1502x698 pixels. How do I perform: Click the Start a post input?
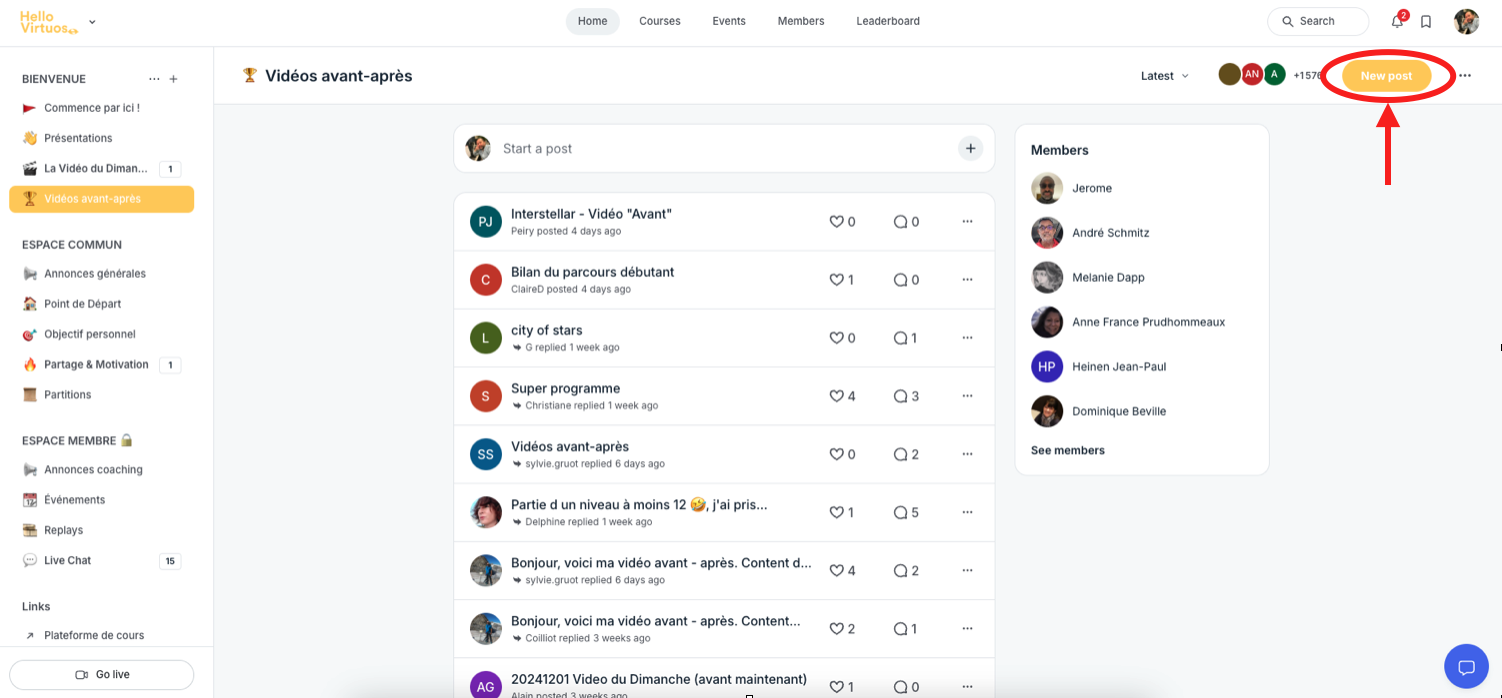click(x=724, y=148)
